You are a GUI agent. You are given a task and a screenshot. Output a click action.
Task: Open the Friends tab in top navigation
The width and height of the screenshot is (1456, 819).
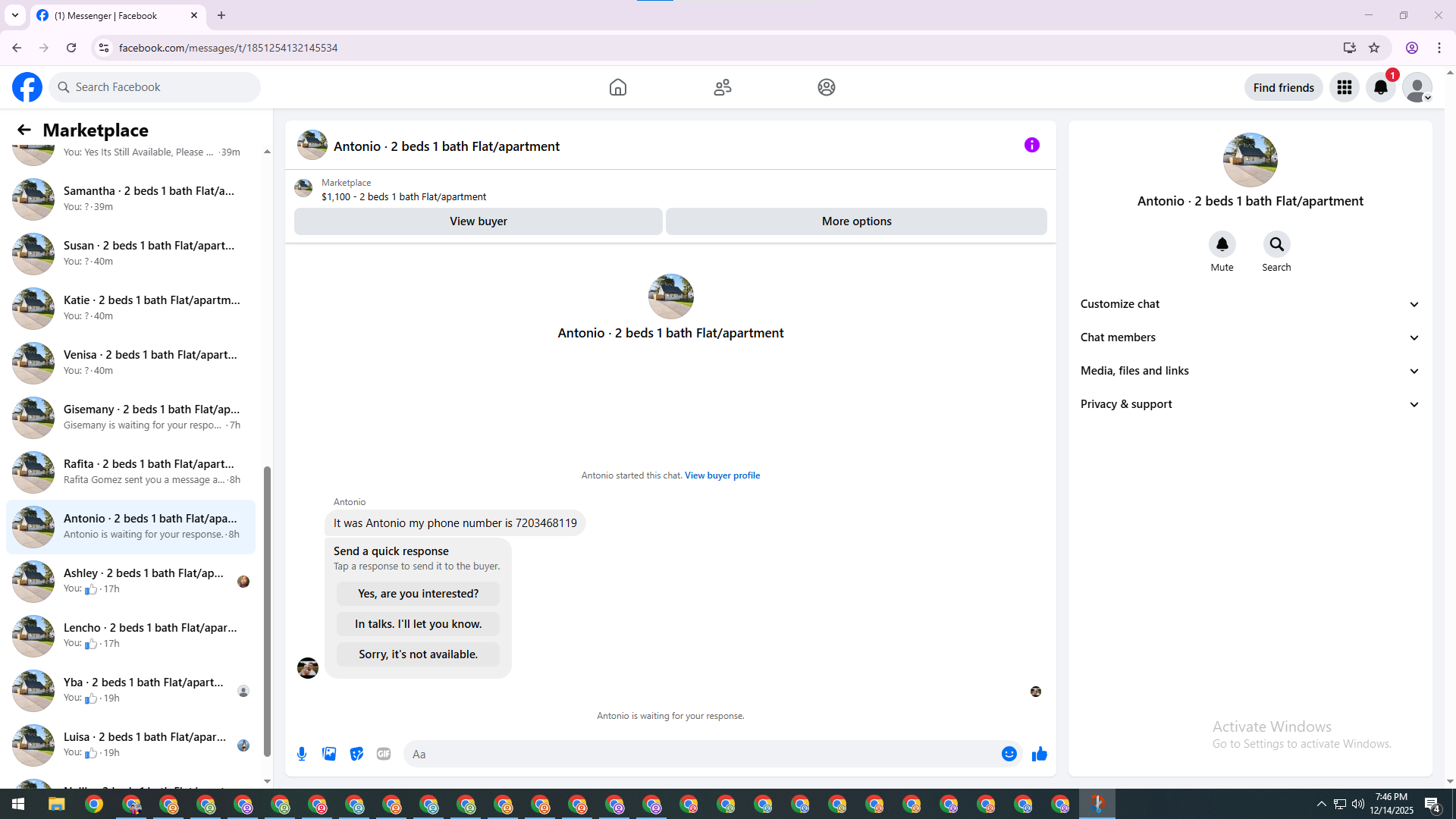pos(722,87)
